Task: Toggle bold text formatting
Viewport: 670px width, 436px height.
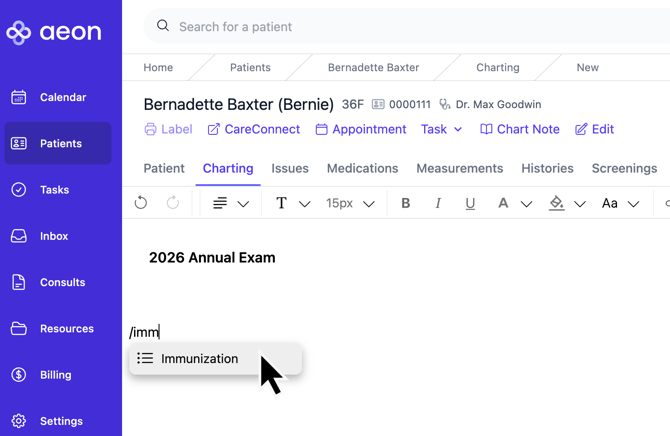Action: [406, 203]
